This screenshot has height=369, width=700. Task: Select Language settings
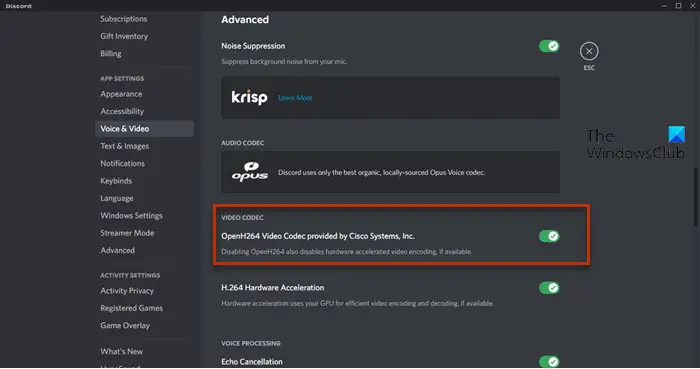117,198
